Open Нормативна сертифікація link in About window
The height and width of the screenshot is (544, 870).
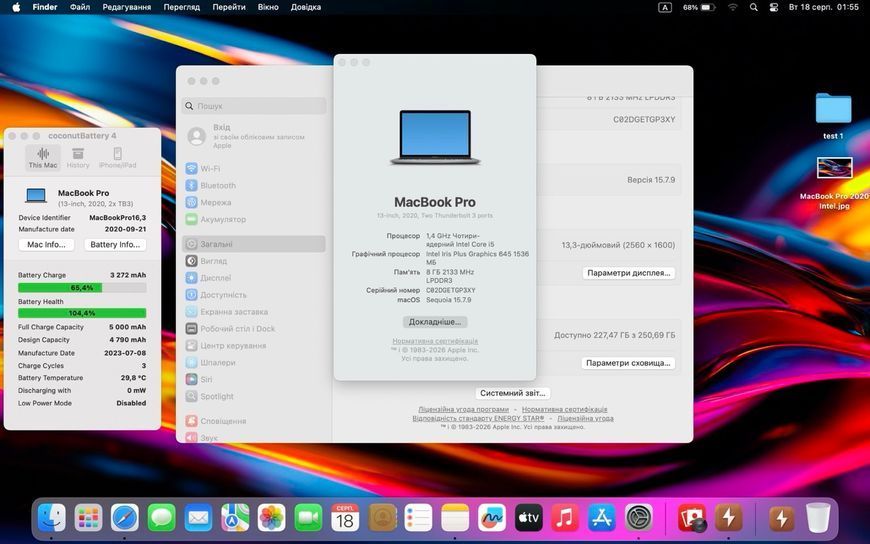pos(435,341)
